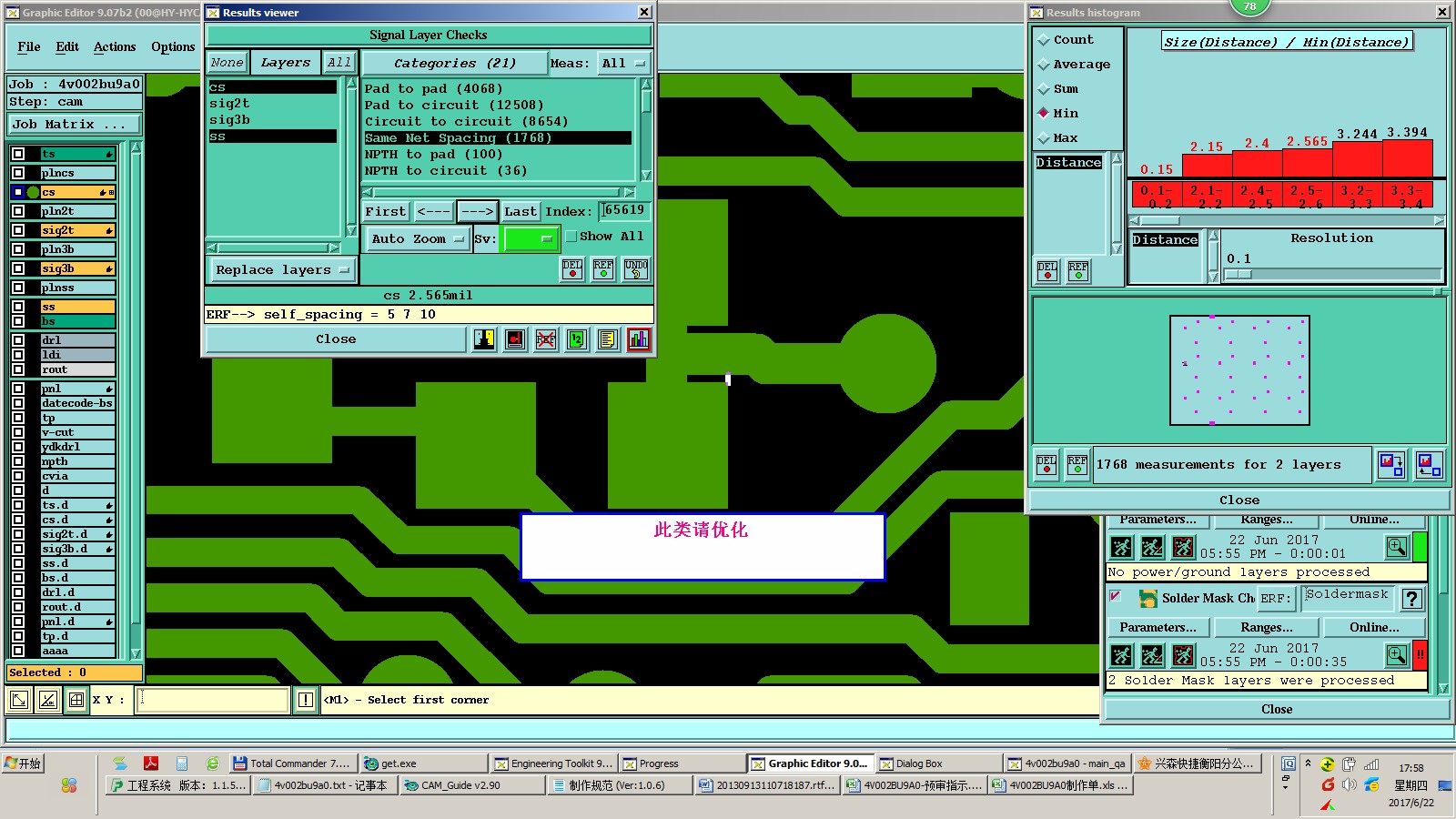
Task: Click the Index input field
Action: [624, 211]
